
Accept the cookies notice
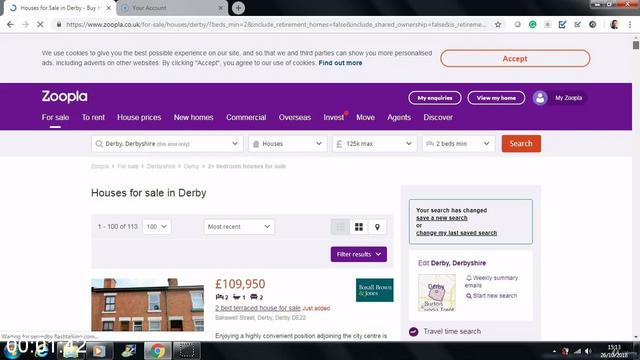[x=515, y=59]
